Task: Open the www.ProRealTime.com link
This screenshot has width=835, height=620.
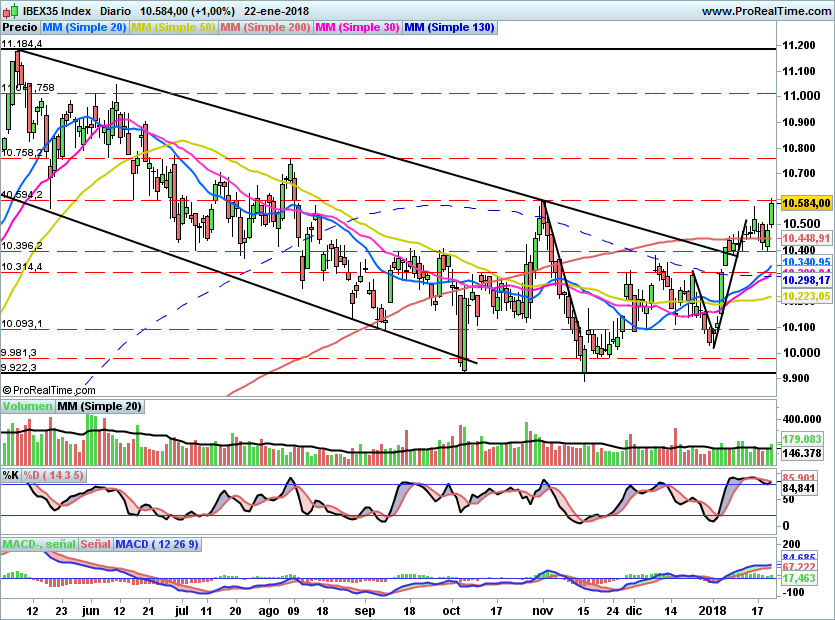Action: point(765,10)
